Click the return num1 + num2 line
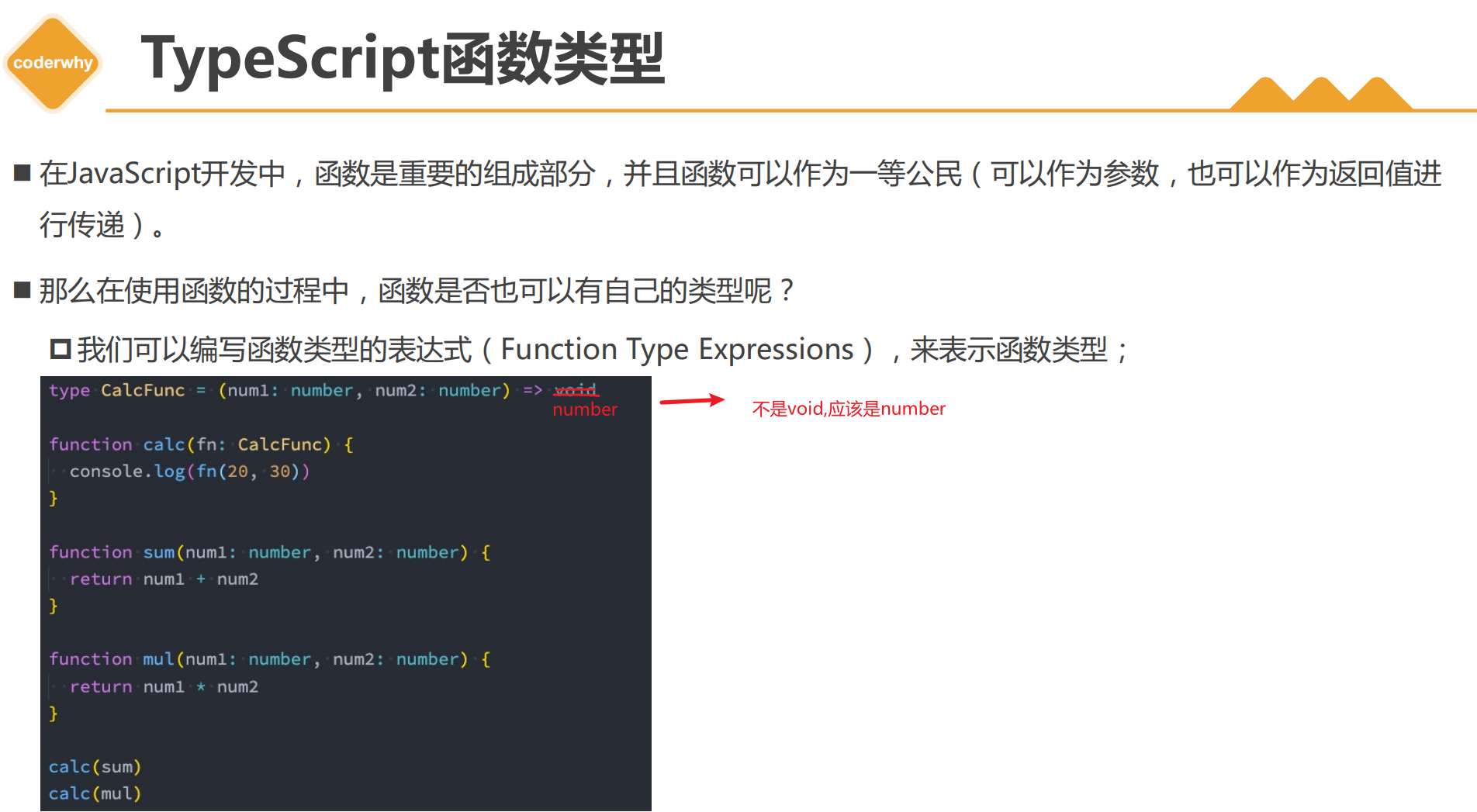Viewport: 1477px width, 812px height. [164, 579]
